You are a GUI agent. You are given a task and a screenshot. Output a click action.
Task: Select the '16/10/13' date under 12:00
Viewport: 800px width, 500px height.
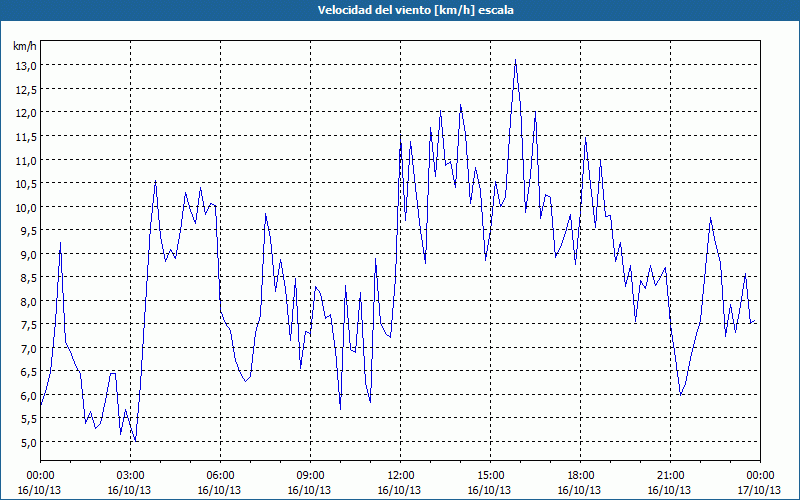coord(399,490)
